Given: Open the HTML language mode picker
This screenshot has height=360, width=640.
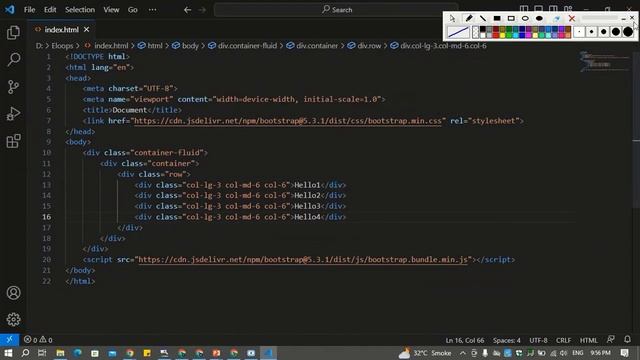Looking at the screenshot, I should [x=589, y=340].
